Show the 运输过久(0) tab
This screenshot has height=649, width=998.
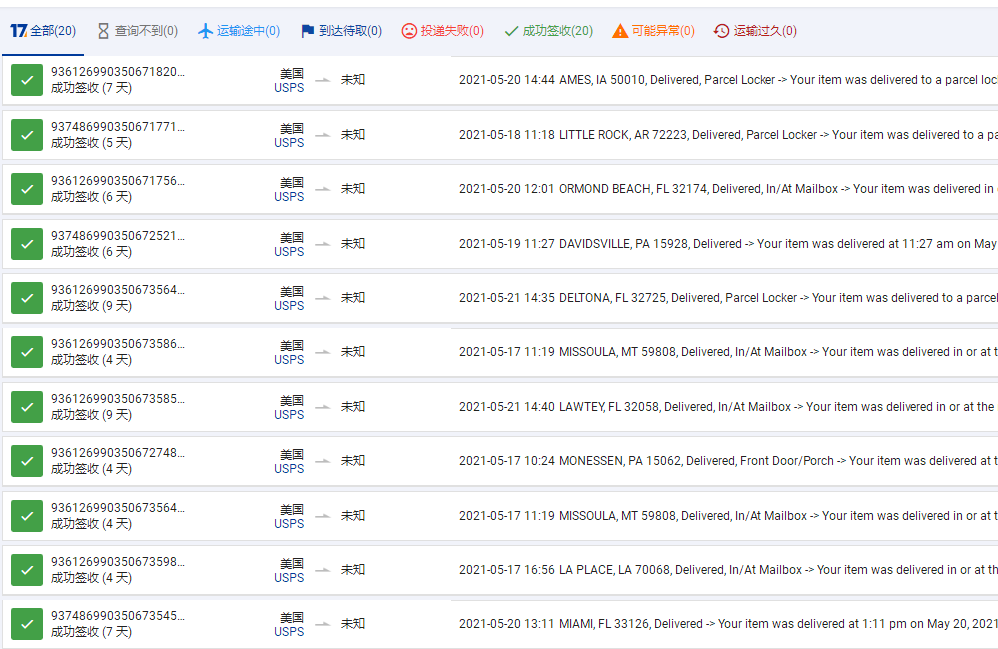(755, 31)
